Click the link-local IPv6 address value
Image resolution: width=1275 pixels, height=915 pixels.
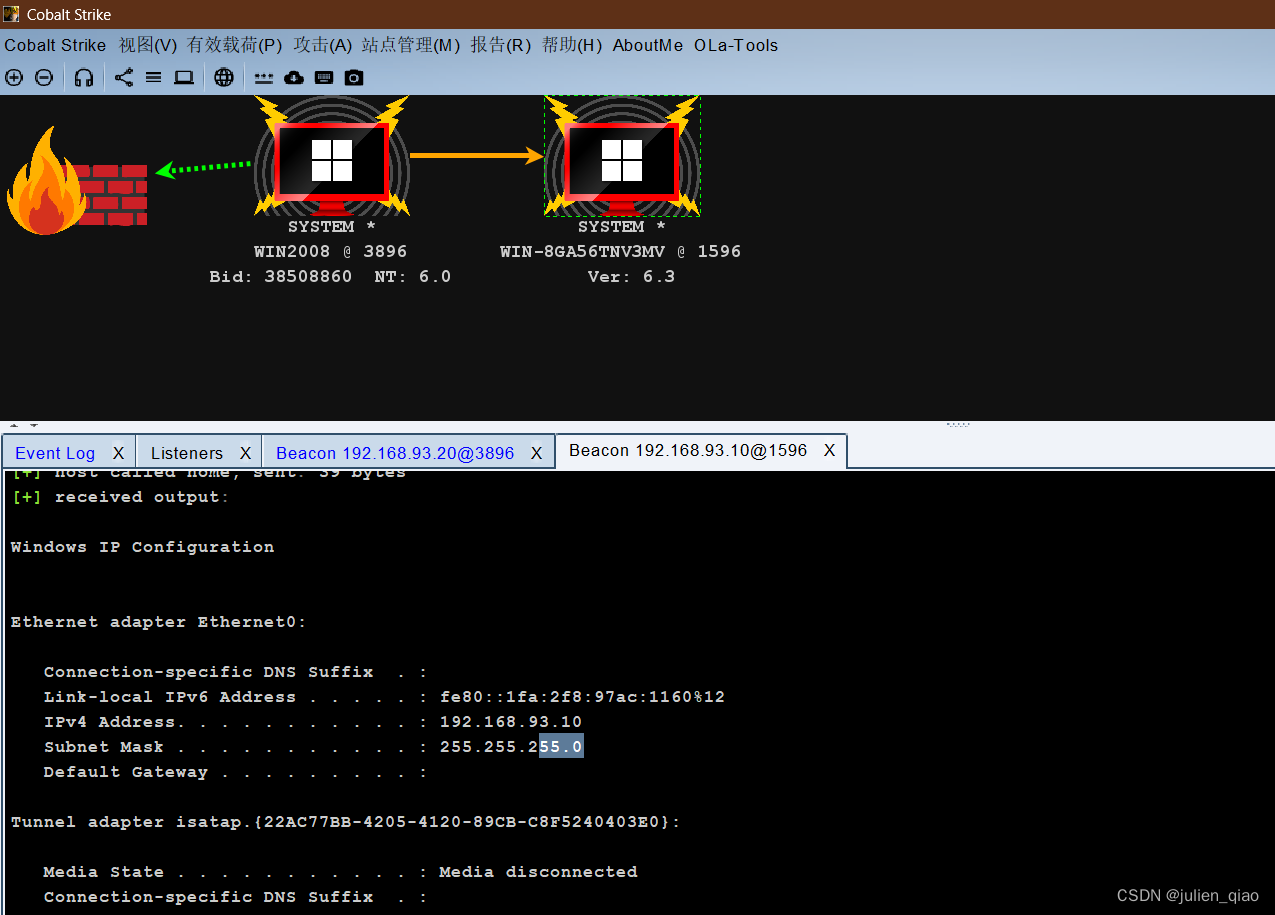pos(582,697)
